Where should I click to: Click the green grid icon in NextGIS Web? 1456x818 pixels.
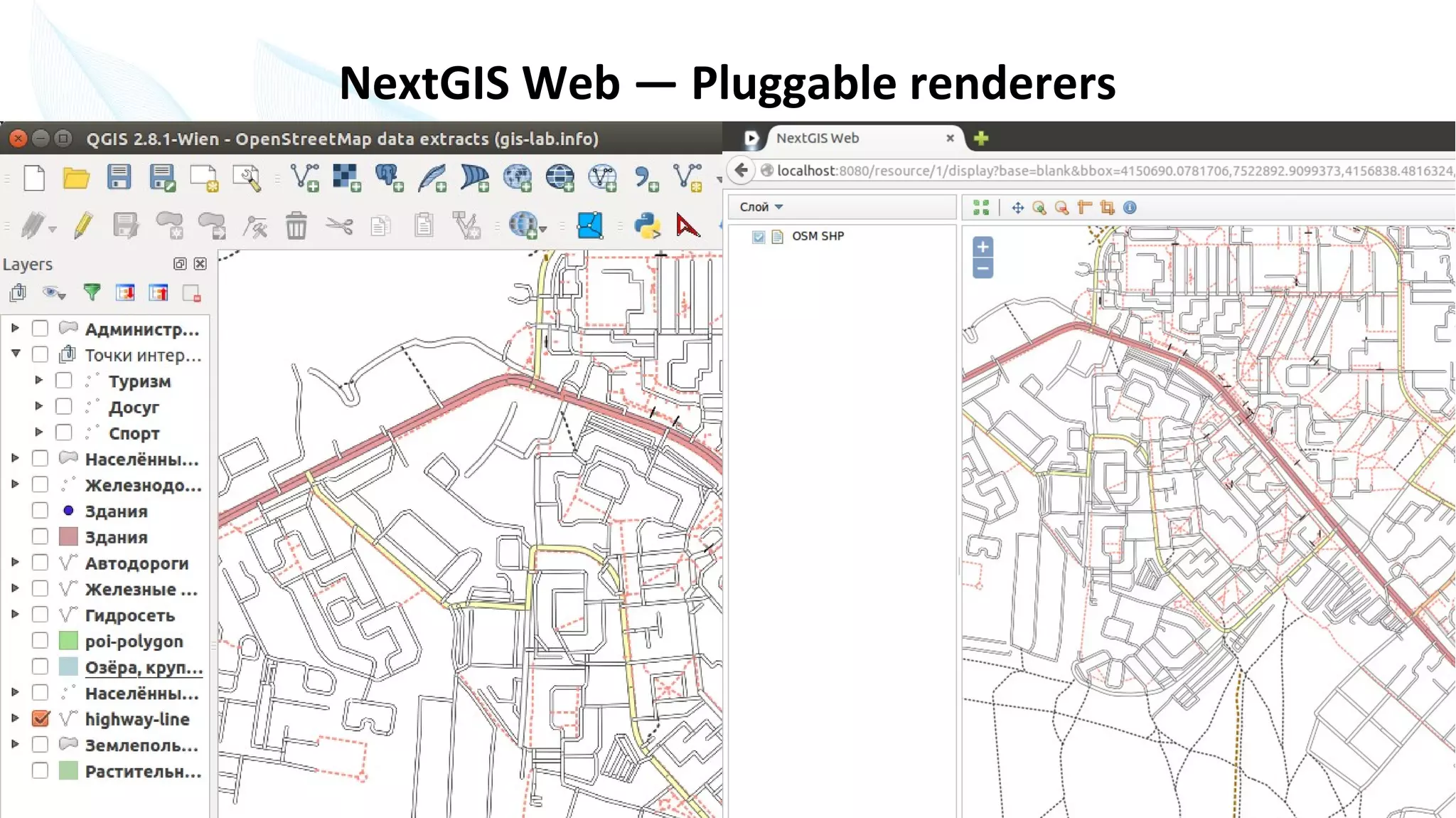(981, 208)
